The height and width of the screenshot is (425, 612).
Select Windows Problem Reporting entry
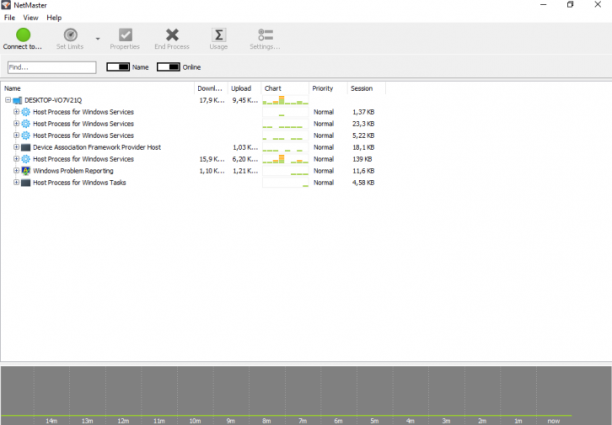(x=73, y=171)
